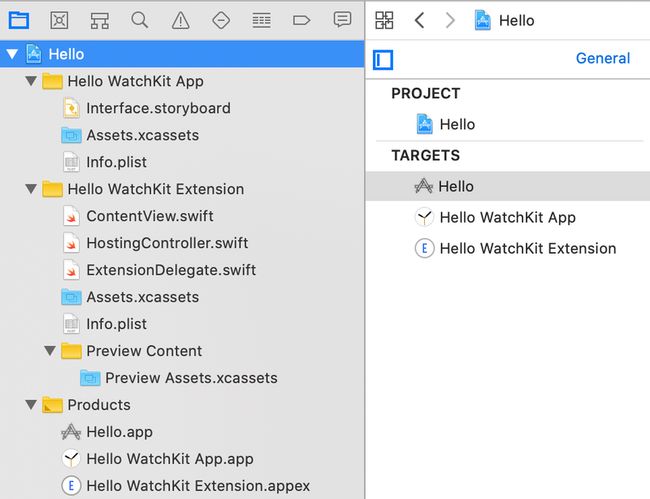Open the Source Control navigator icon
Viewport: 650px width, 499px height.
tap(59, 20)
